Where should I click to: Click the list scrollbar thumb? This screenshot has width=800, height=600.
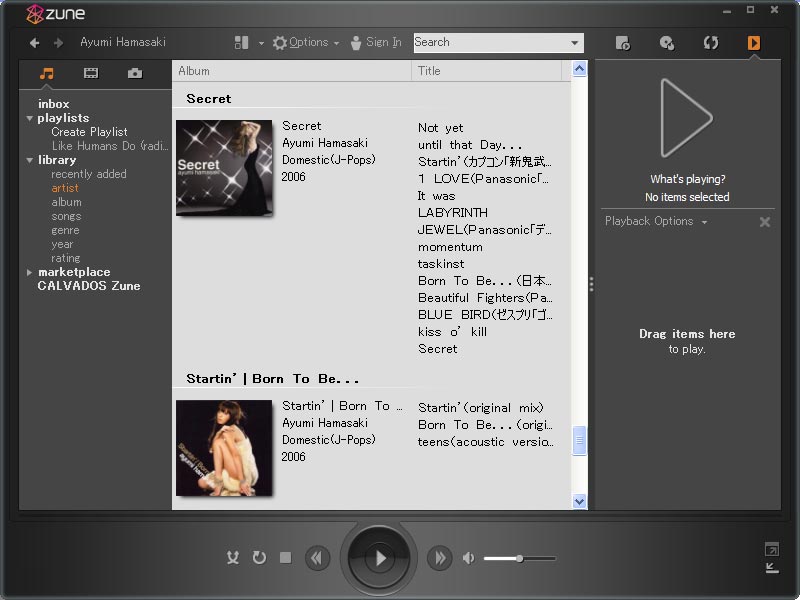579,440
